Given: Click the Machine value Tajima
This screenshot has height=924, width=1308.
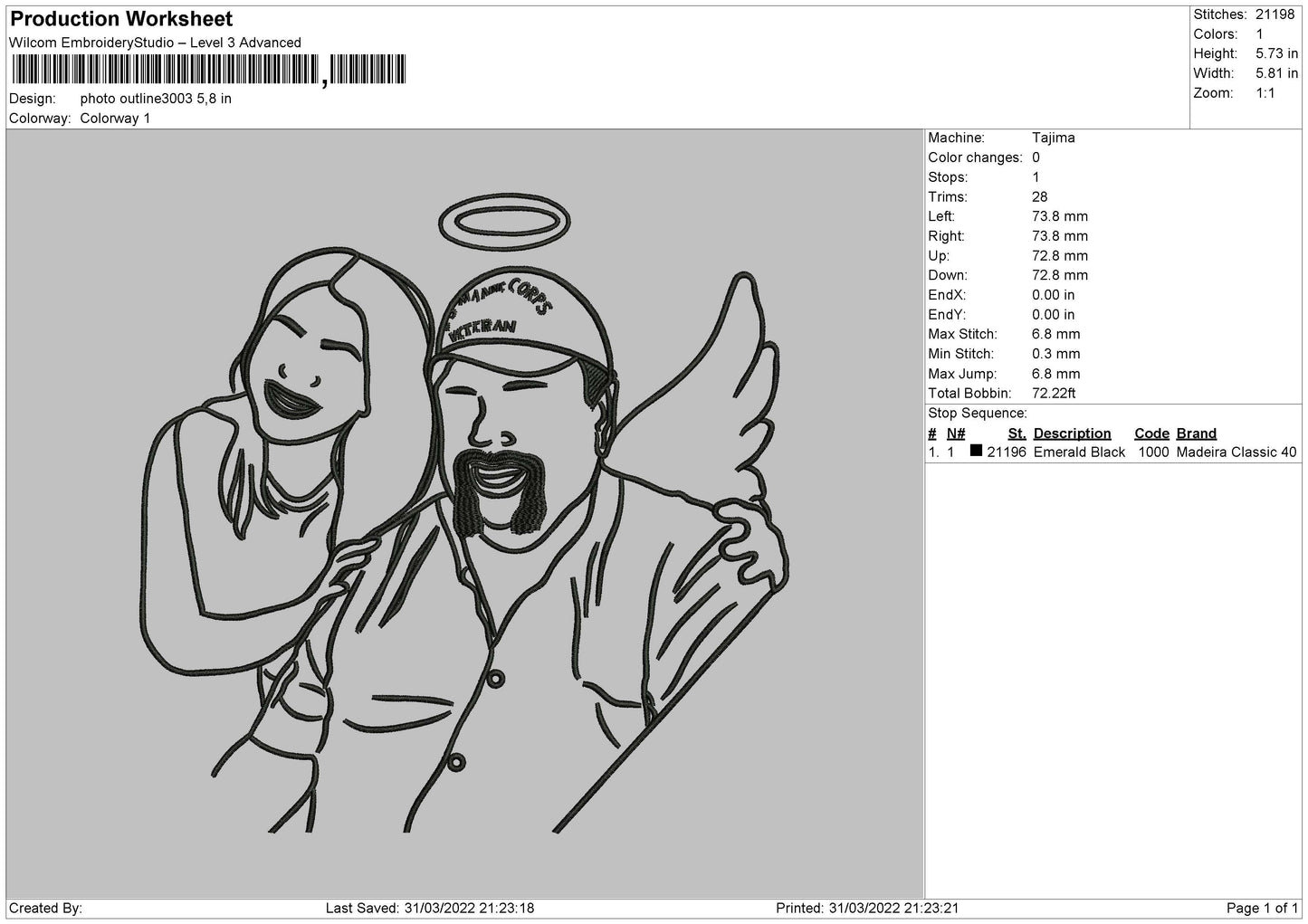Looking at the screenshot, I should 1054,138.
